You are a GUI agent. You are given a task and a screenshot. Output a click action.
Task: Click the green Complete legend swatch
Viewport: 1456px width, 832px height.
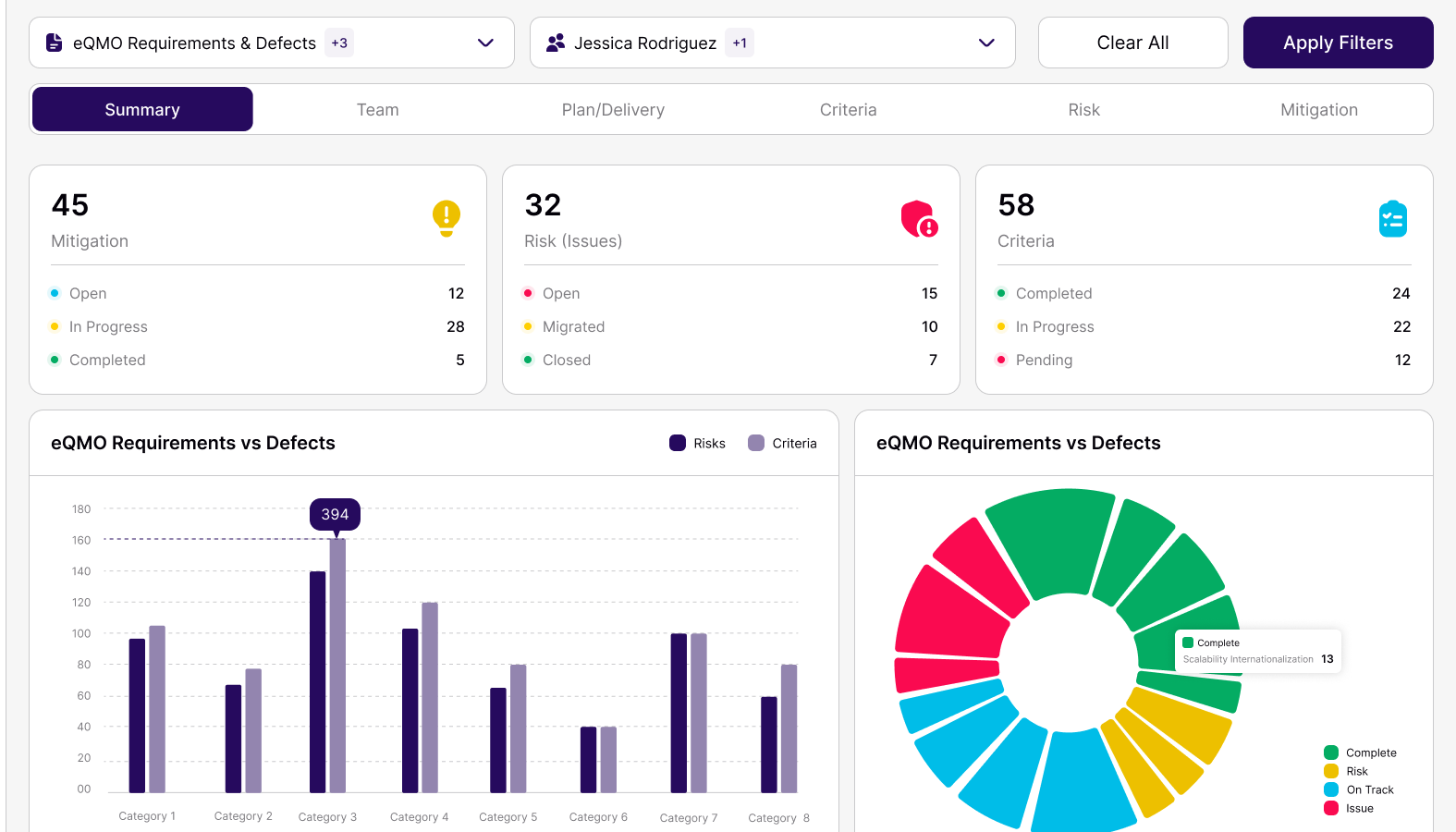(1331, 752)
